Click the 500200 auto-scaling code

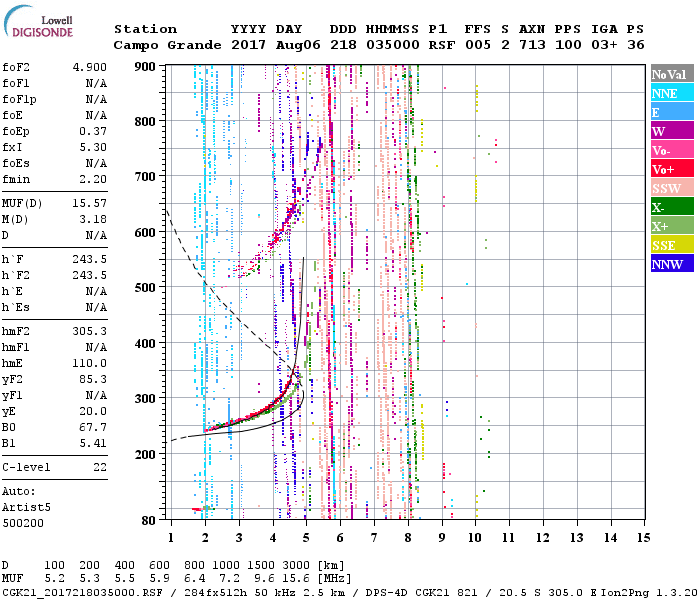point(23,523)
